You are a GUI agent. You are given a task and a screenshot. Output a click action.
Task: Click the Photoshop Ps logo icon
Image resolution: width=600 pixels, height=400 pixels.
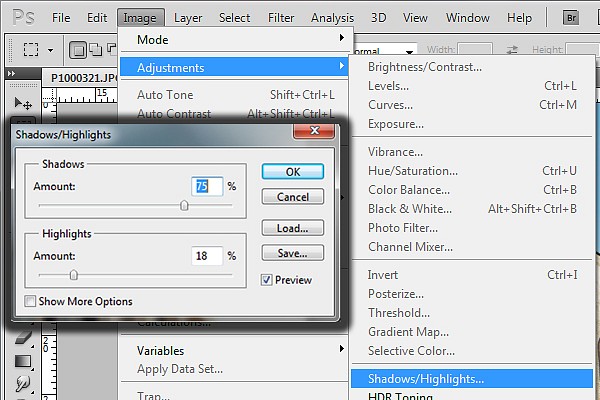pos(19,18)
